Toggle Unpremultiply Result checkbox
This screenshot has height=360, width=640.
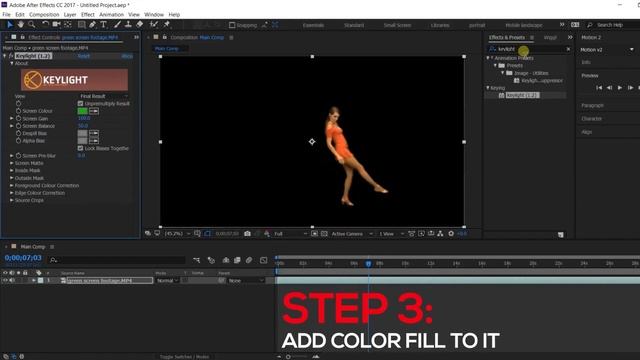pyautogui.click(x=80, y=104)
